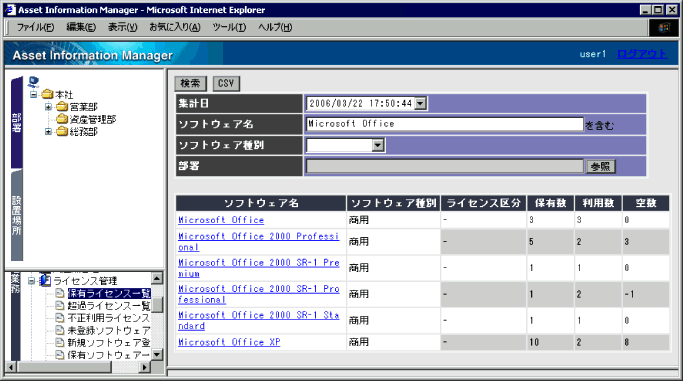Click 空数 value -1 in table

point(629,294)
